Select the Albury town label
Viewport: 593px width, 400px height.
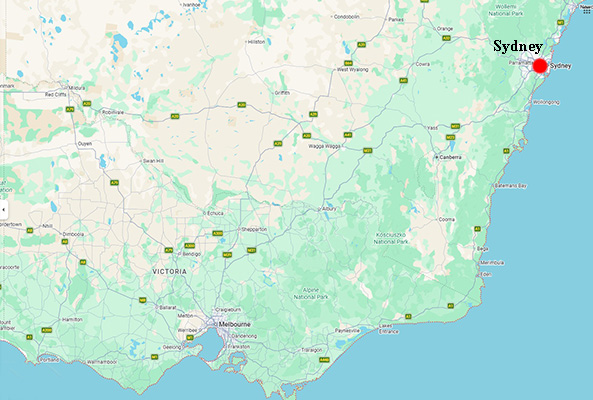(329, 208)
